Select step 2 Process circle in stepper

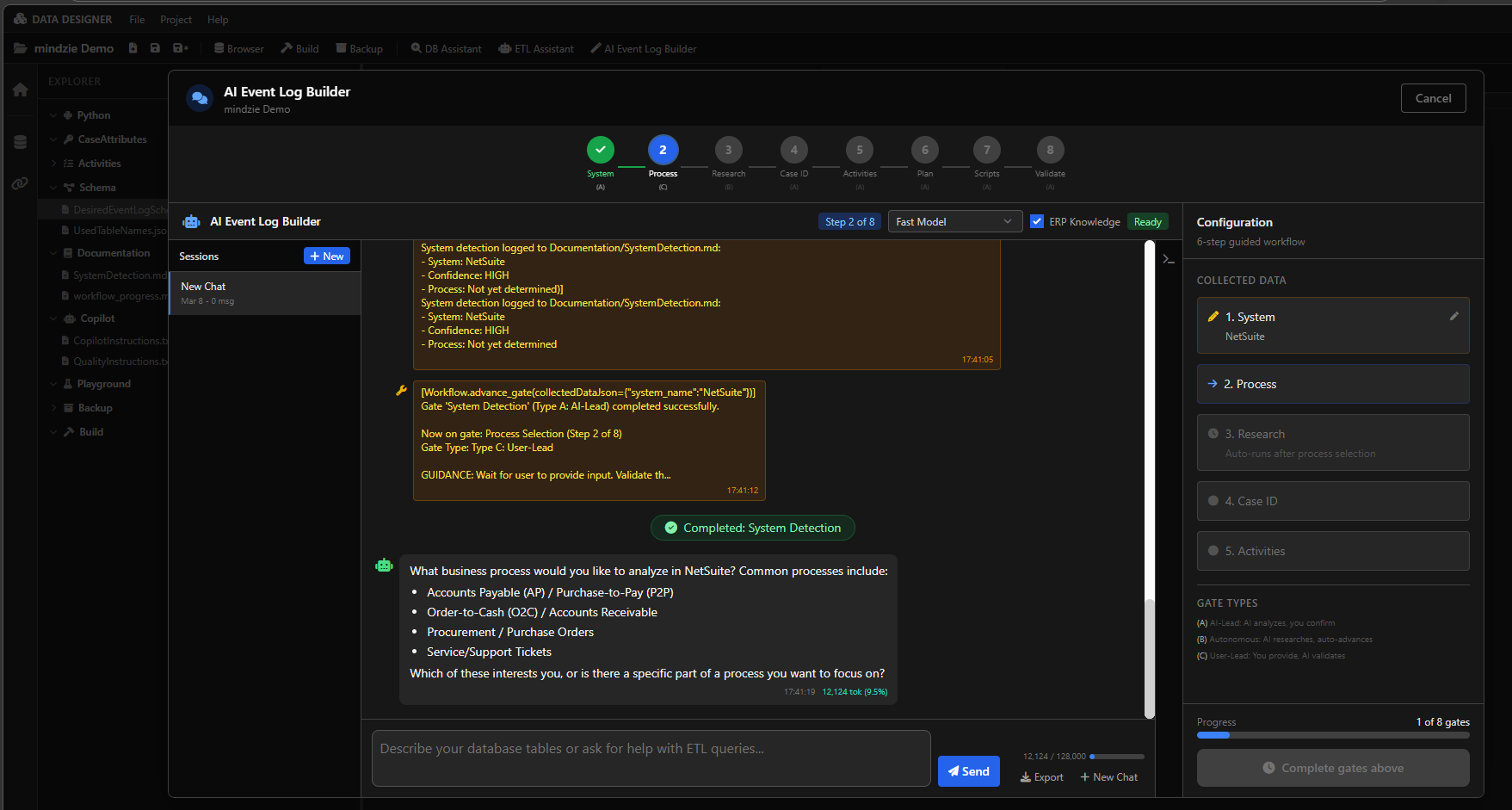coord(663,150)
